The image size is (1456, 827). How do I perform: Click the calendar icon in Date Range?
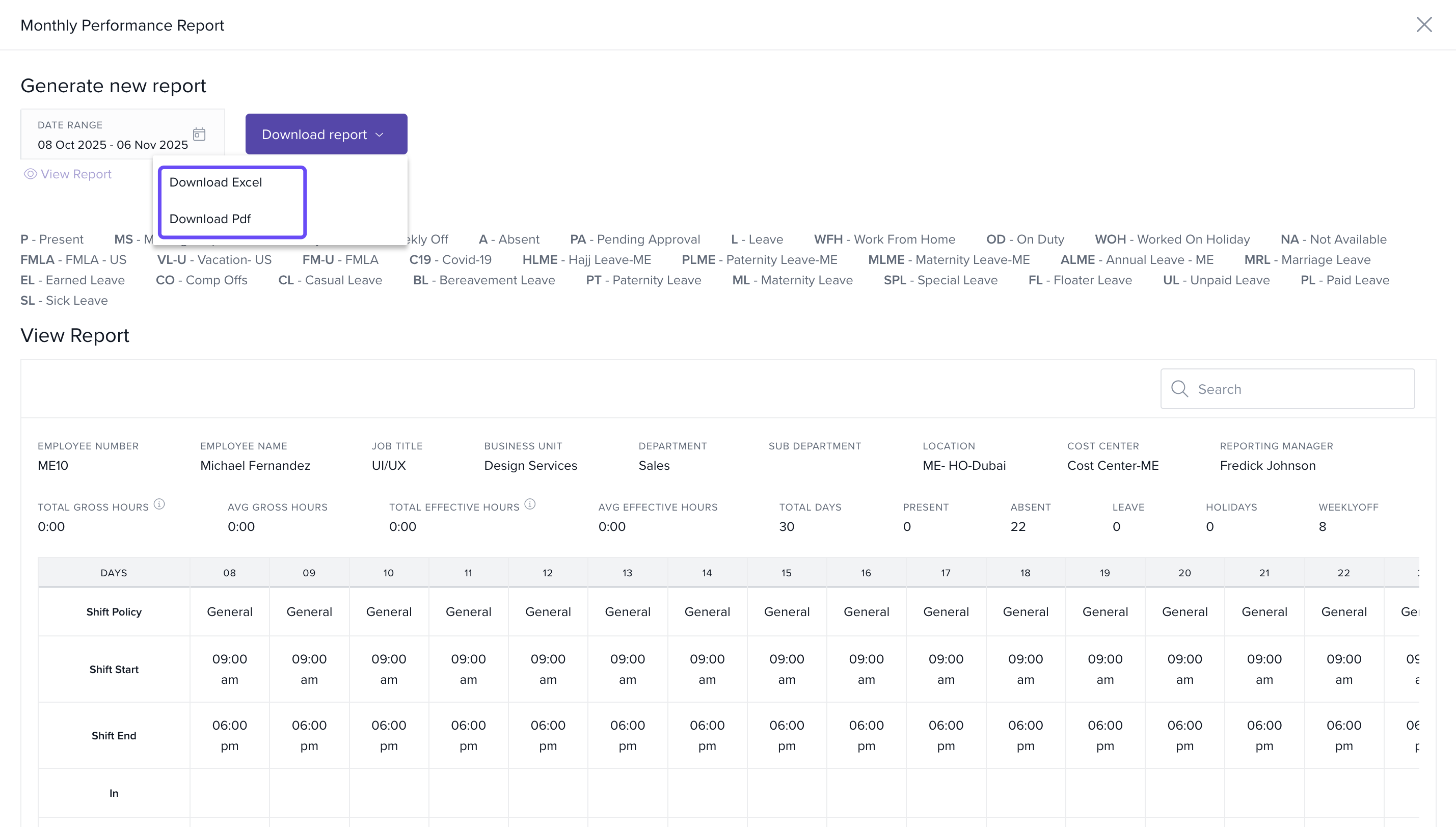coord(199,134)
